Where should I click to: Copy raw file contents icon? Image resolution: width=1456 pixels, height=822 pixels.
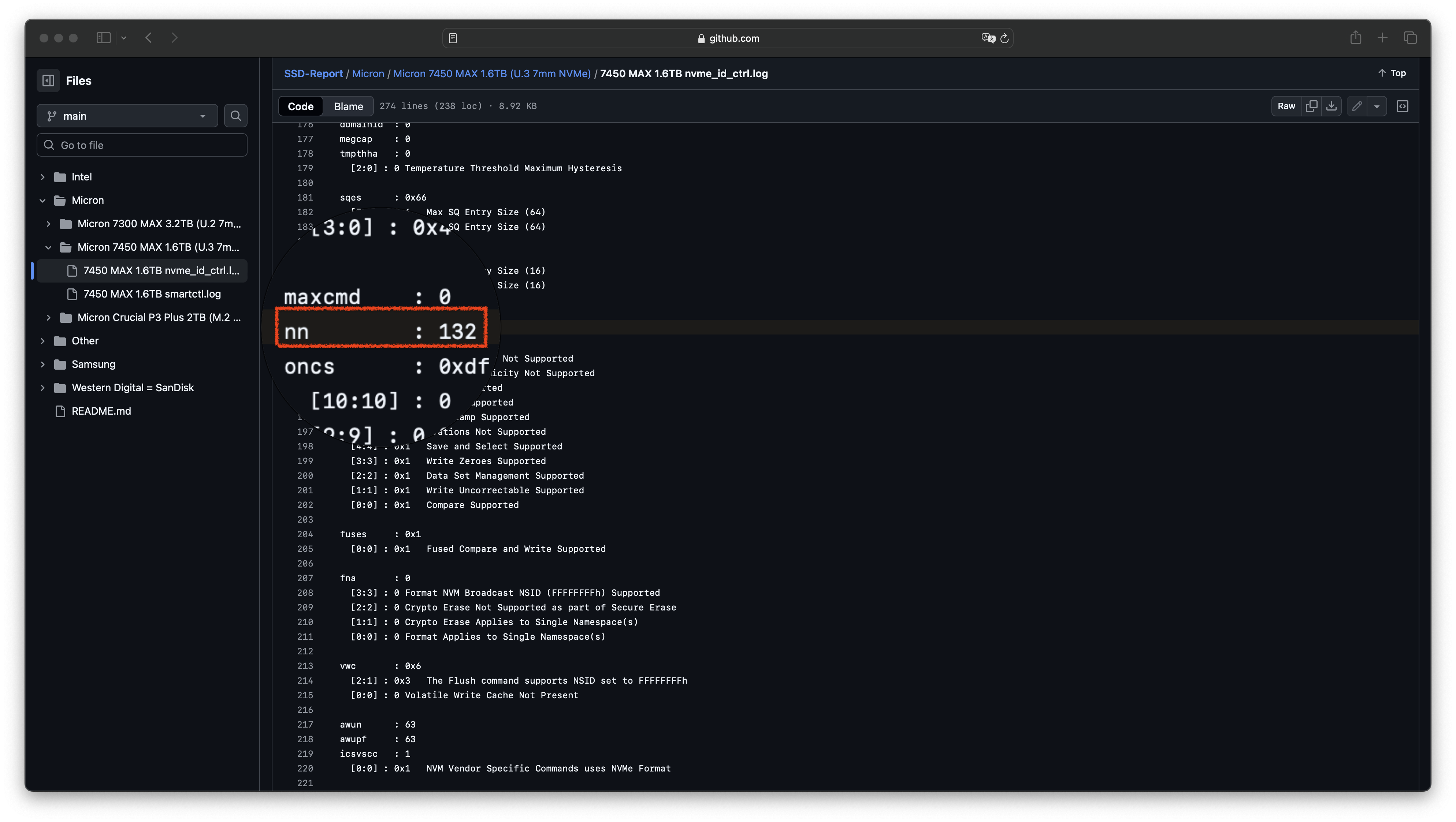pos(1311,106)
